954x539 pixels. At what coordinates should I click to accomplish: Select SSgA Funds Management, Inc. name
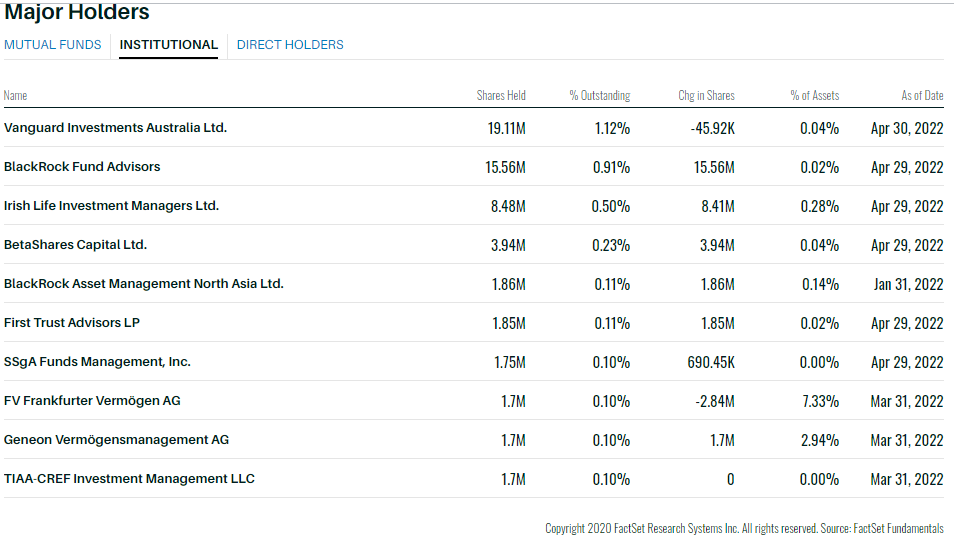tap(97, 361)
